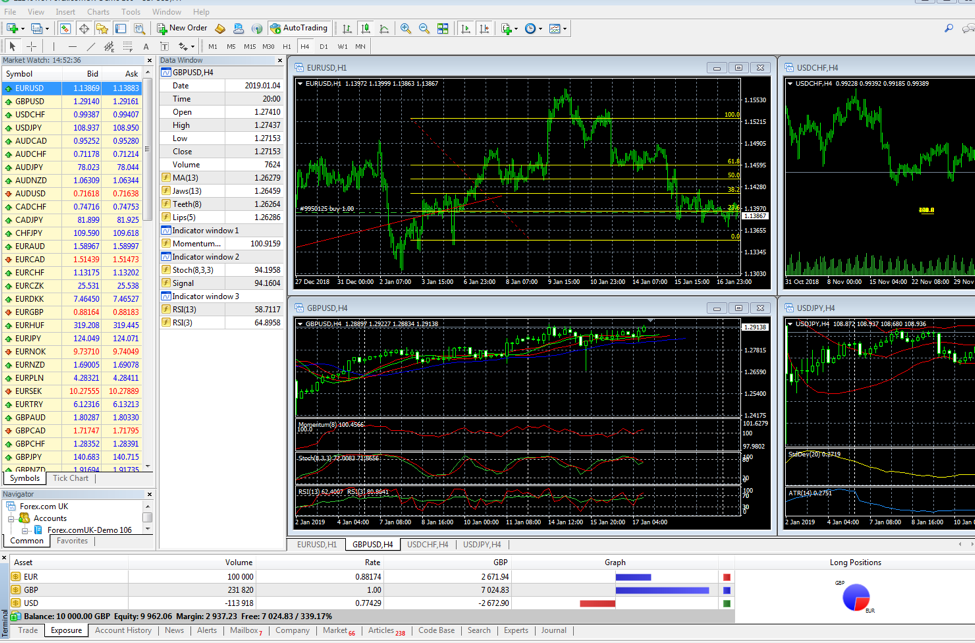
Task: Select the GBPUSD row in Market Watch
Action: (x=72, y=101)
